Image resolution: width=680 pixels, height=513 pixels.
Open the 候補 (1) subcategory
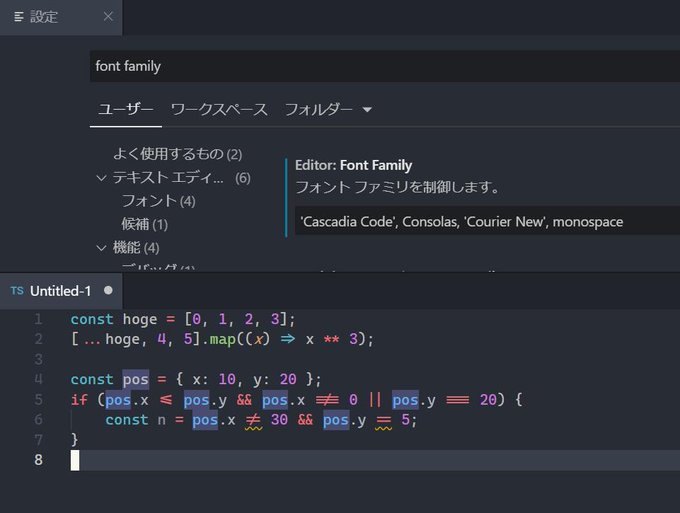click(x=144, y=224)
